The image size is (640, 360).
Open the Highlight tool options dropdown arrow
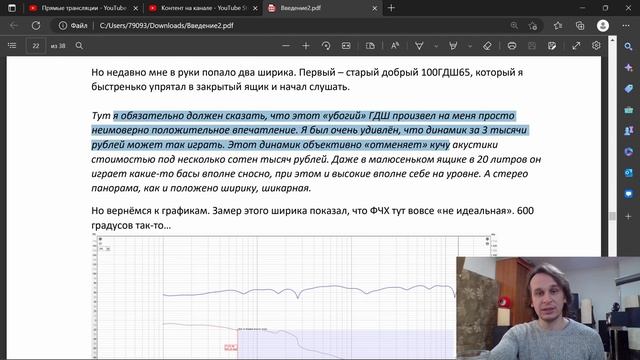click(x=470, y=46)
